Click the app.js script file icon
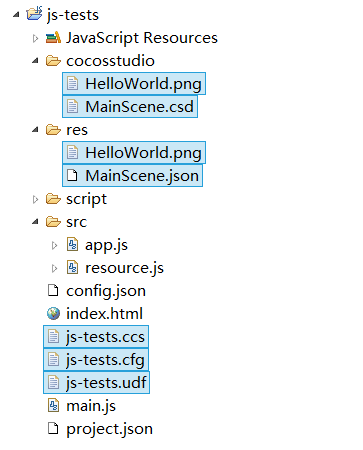 tap(72, 244)
